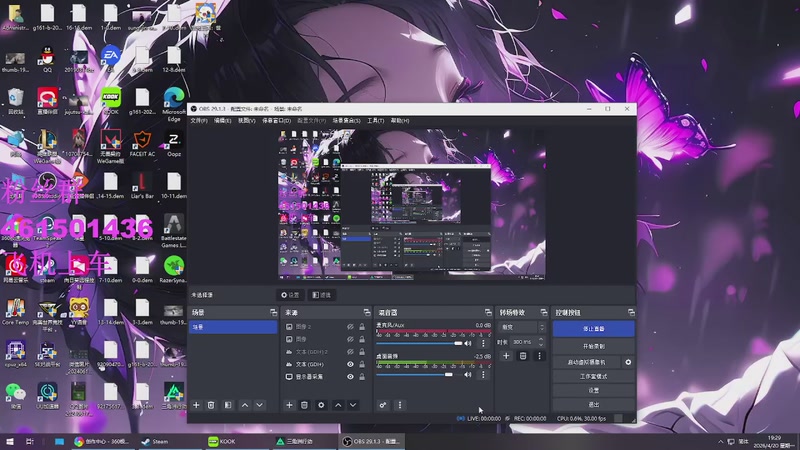The height and width of the screenshot is (450, 800).
Task: Adjust the 300 ms duration stepper arrows
Action: [x=541, y=342]
